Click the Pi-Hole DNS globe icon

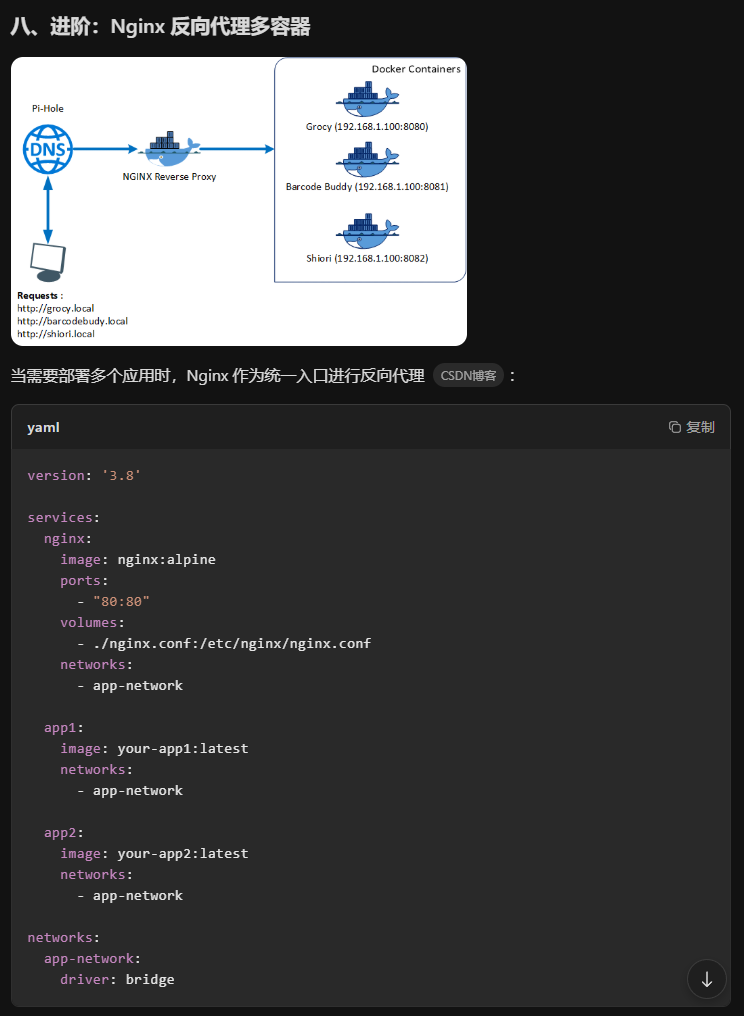47,149
